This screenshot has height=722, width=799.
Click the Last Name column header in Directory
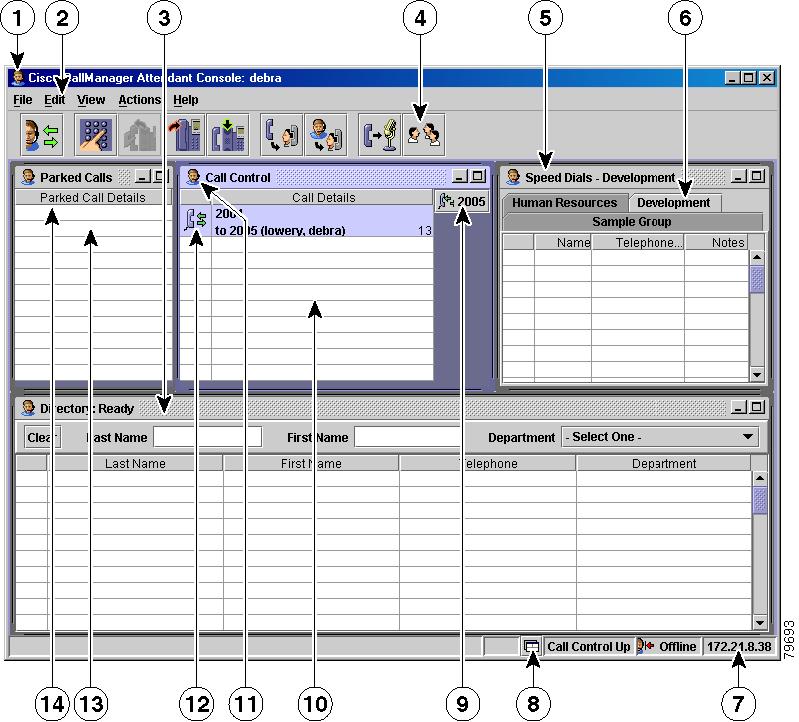pos(135,464)
